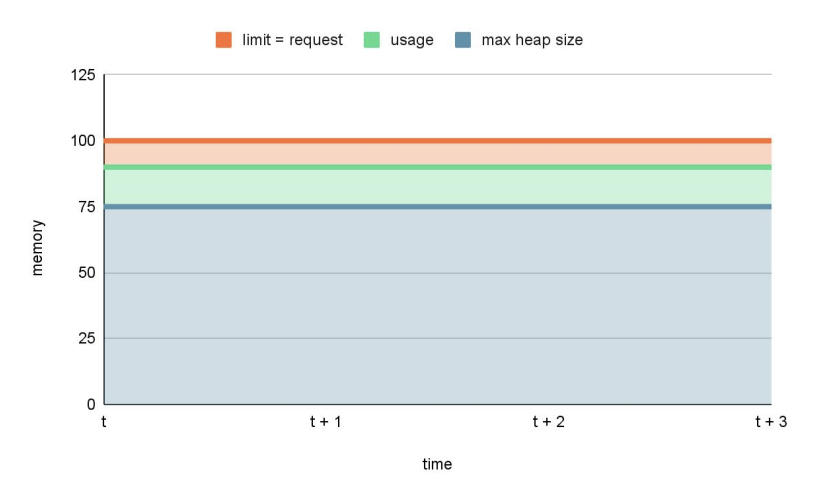Click the 125 y-axis tick label
The image size is (816, 498).
coord(82,75)
